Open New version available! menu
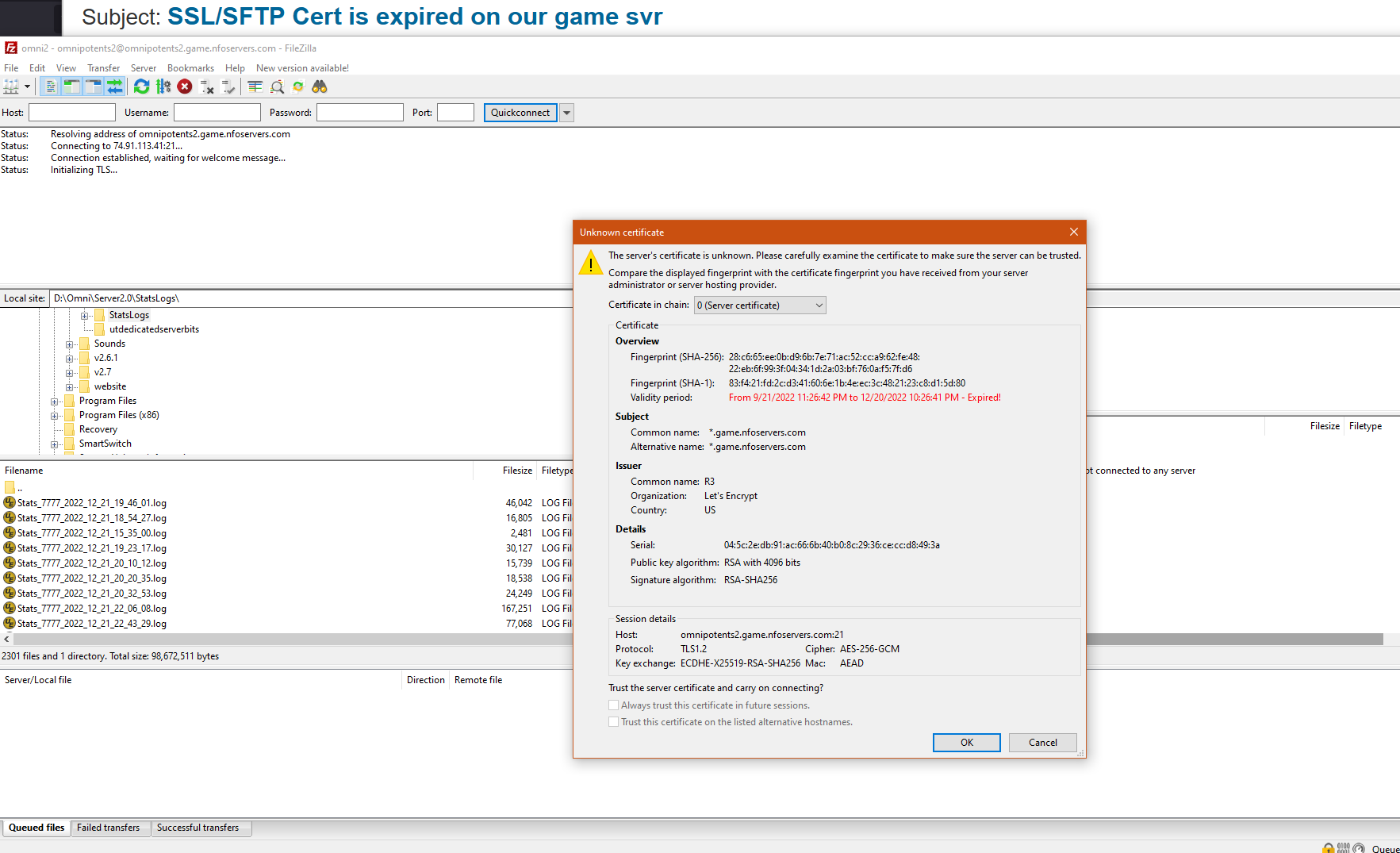Image resolution: width=1400 pixels, height=853 pixels. [x=302, y=68]
